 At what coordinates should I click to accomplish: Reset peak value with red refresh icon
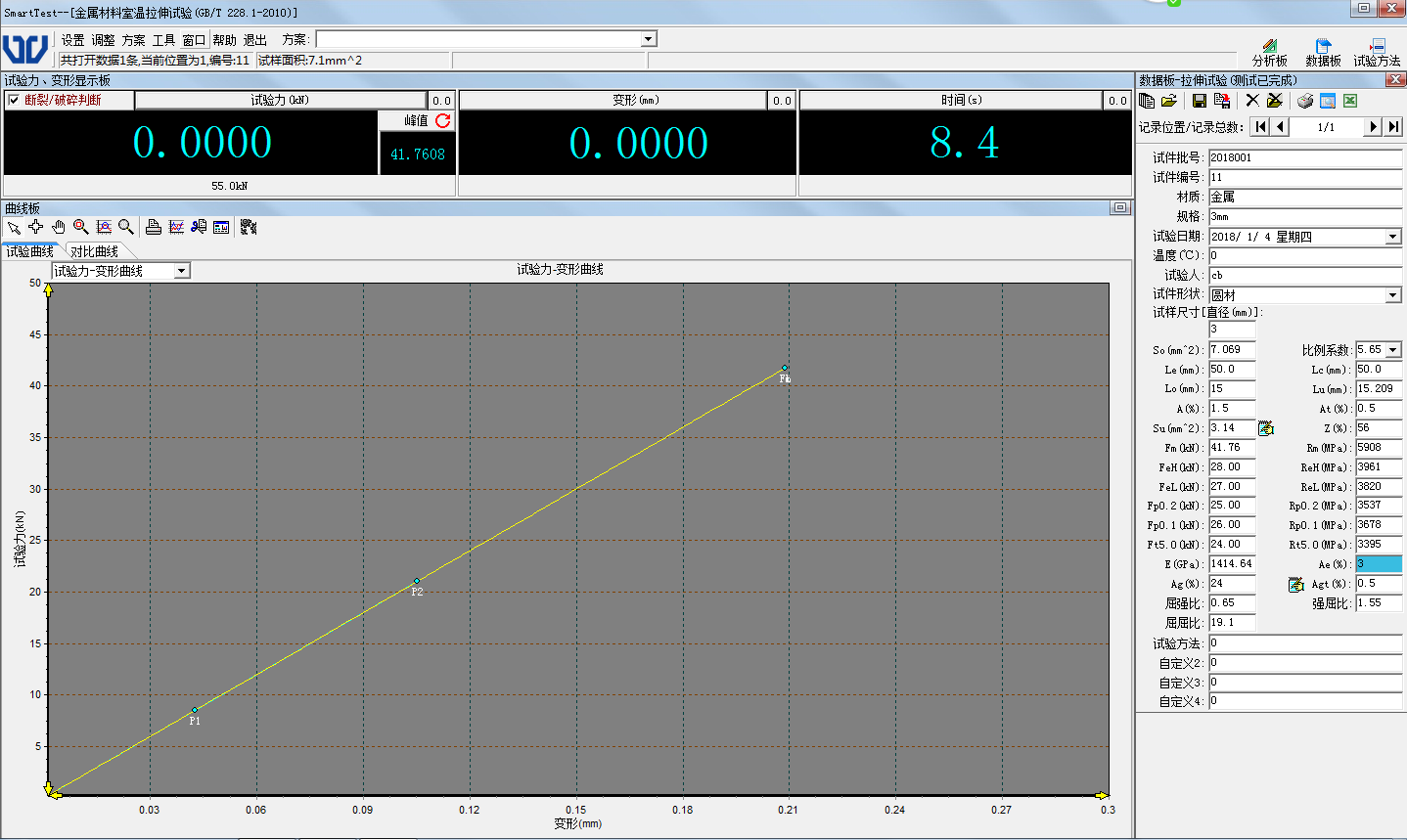[x=443, y=120]
